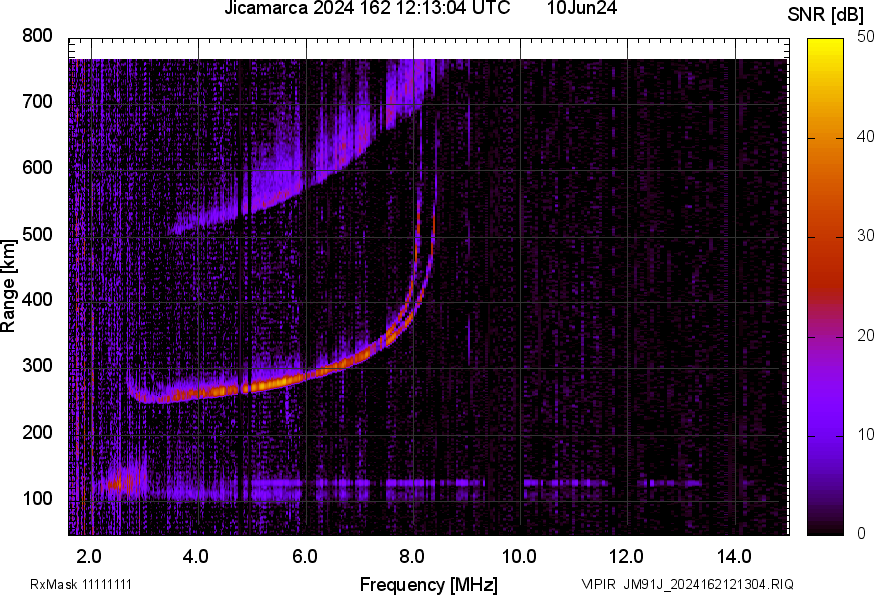874x595 pixels.
Task: Click the Frequency [MHz] axis label
Action: pos(429,584)
